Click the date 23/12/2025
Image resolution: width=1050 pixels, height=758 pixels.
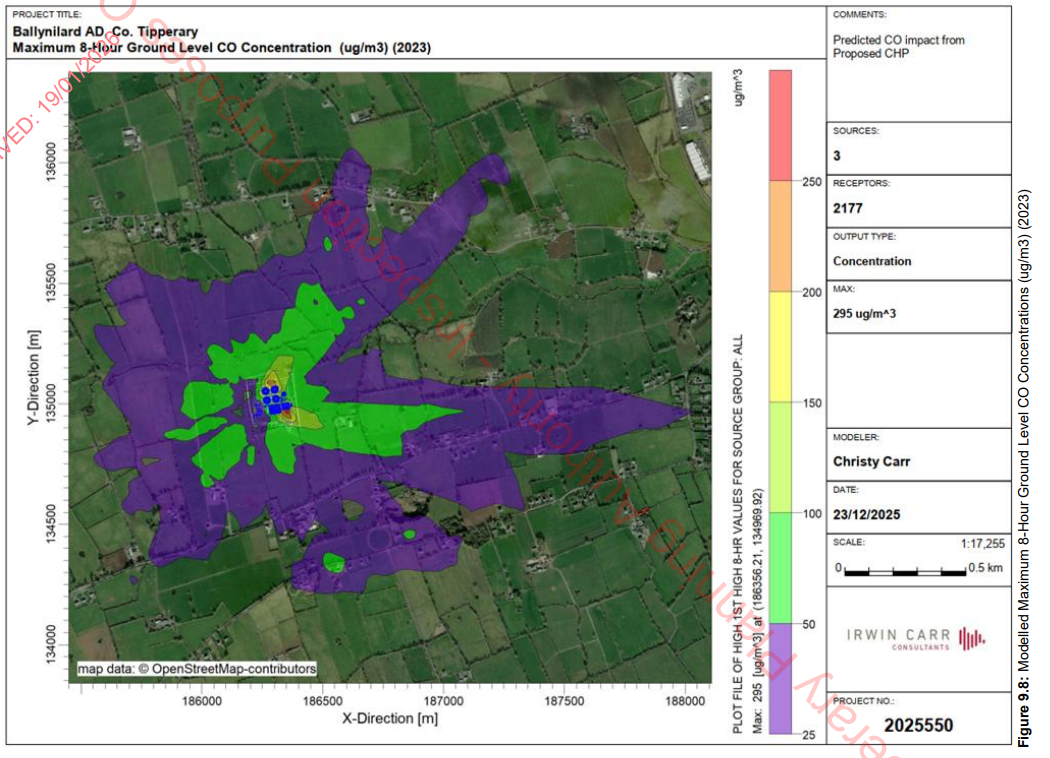pos(865,515)
